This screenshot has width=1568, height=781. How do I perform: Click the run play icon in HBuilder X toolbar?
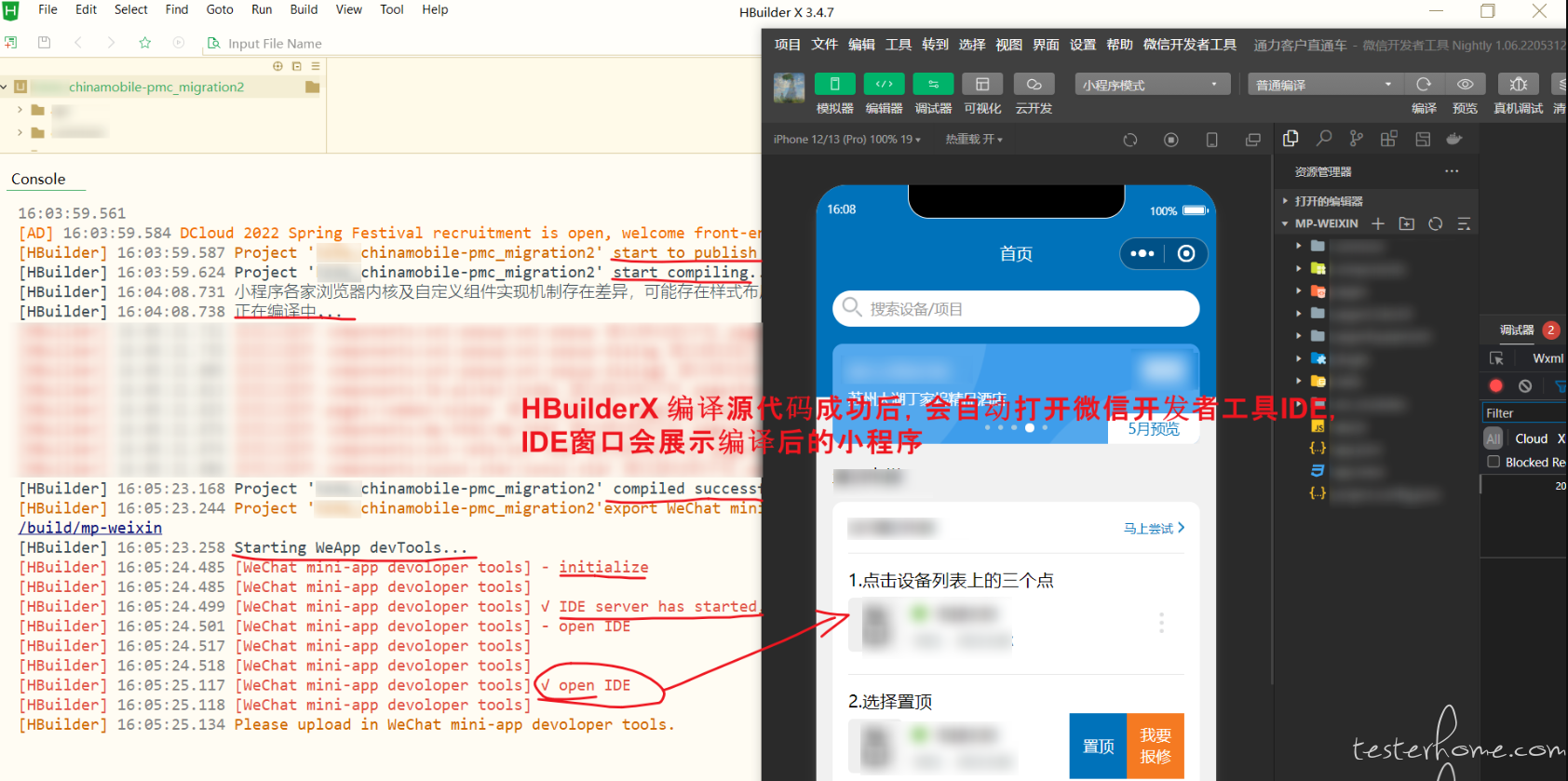[x=179, y=43]
